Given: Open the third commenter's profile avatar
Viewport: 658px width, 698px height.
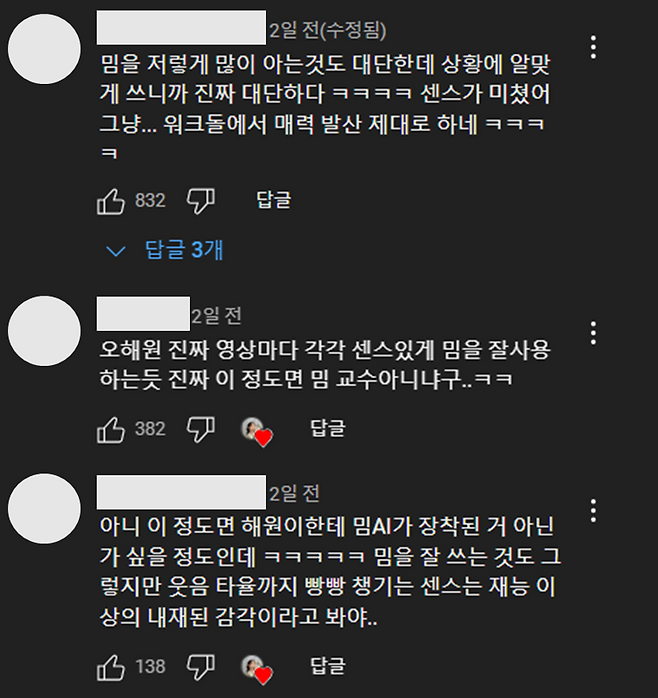Looking at the screenshot, I should click(x=44, y=508).
